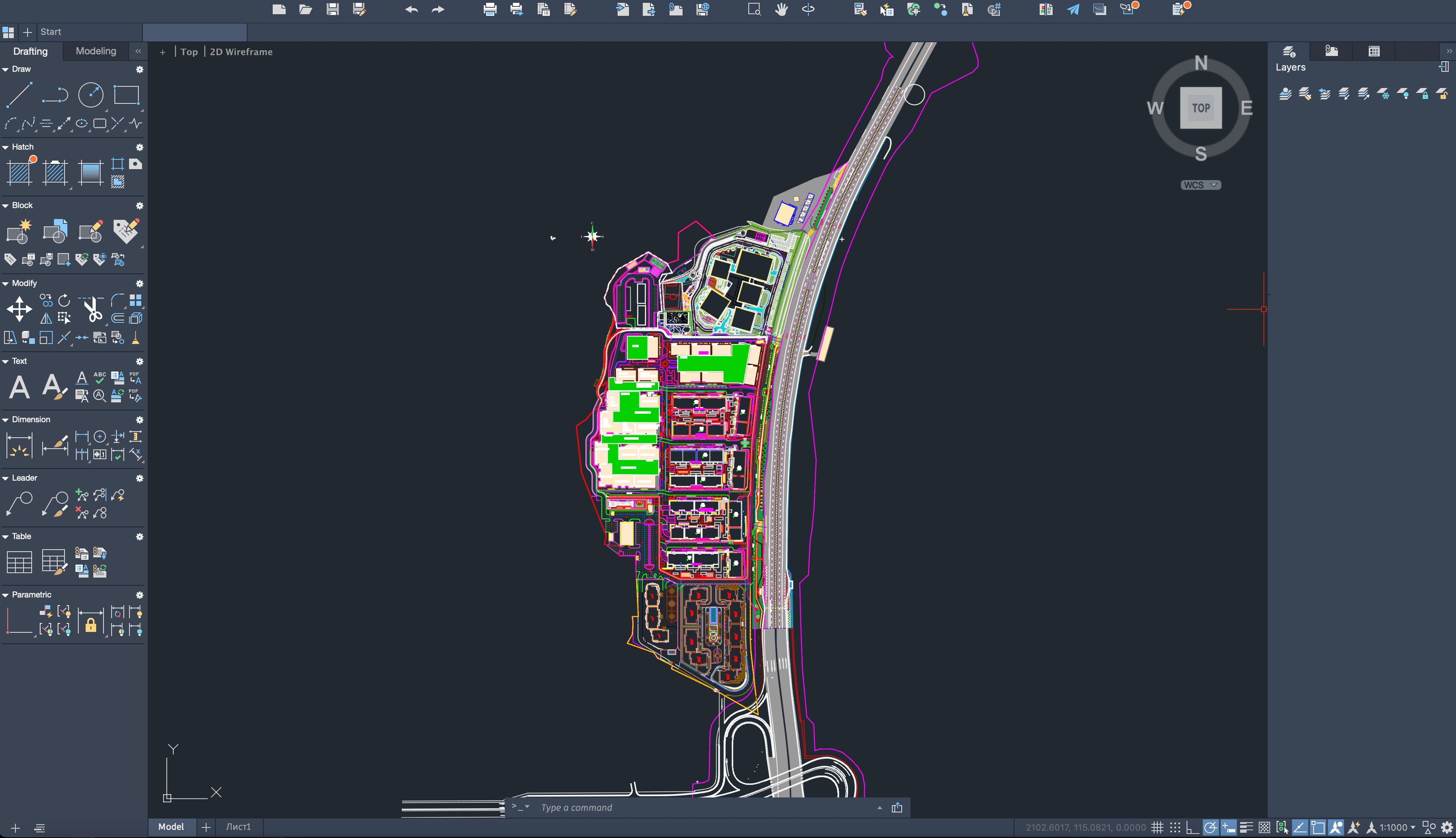Open the Gradient hatch tool
1456x838 pixels.
click(90, 173)
